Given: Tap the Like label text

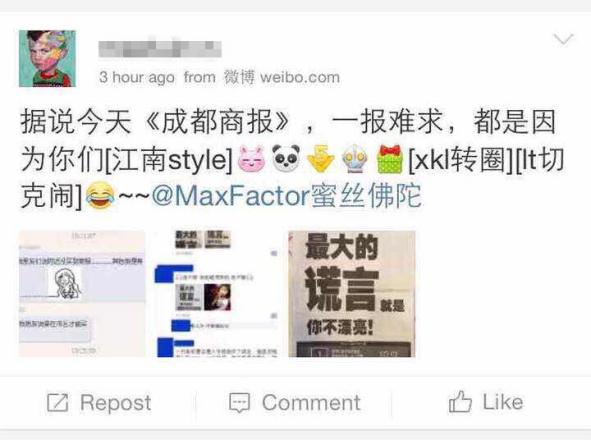Looking at the screenshot, I should [503, 402].
